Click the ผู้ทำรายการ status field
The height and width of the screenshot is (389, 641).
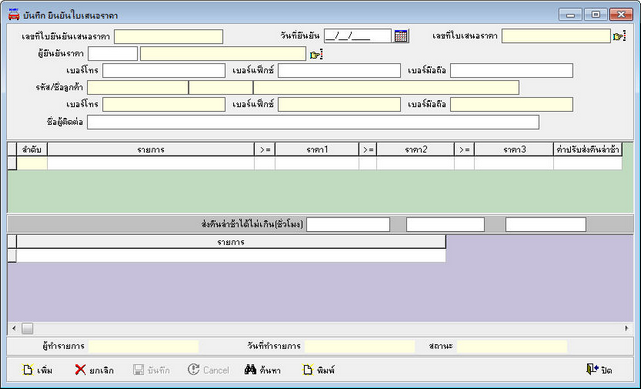(143, 347)
